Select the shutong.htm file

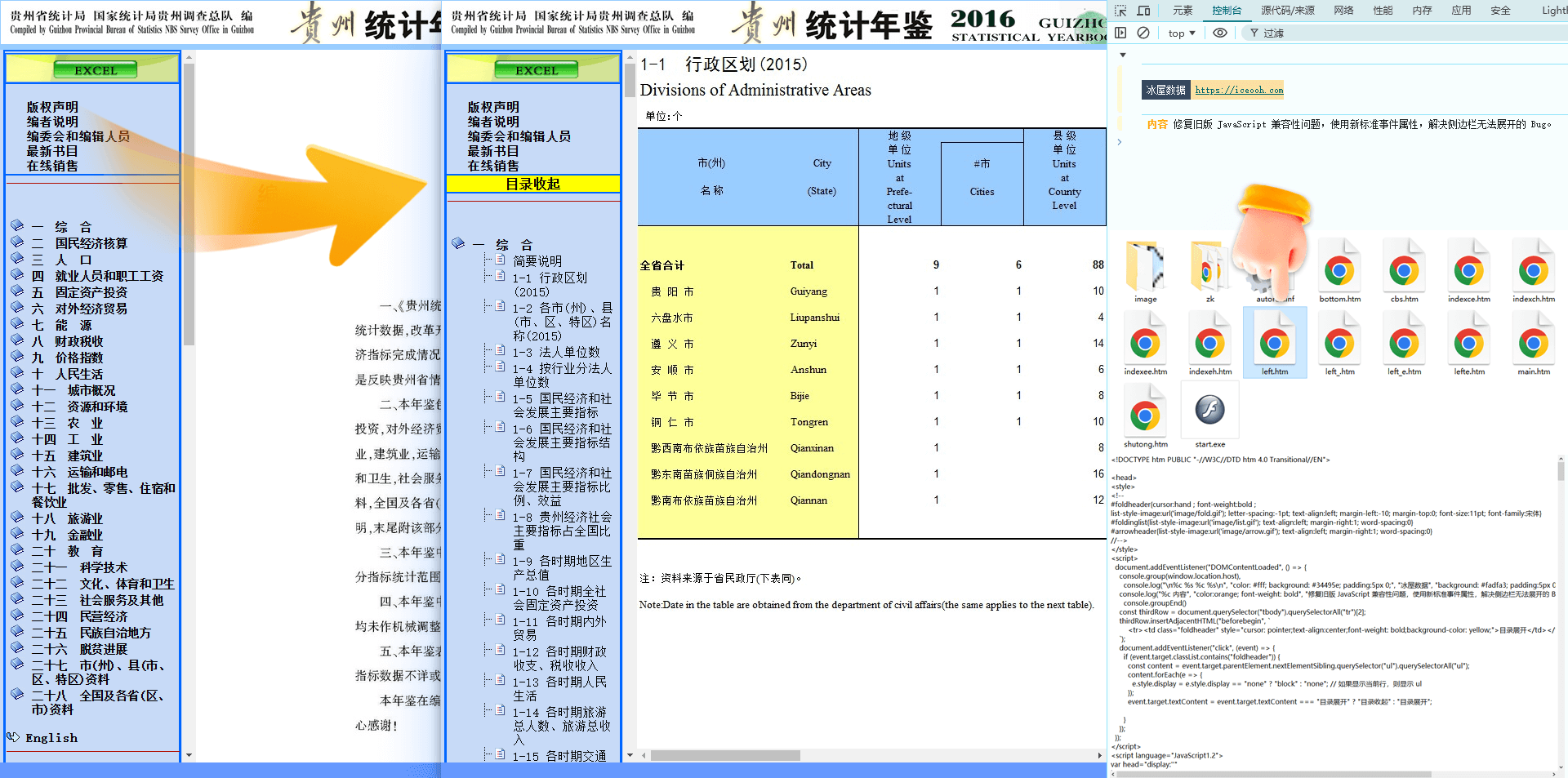coord(1145,418)
